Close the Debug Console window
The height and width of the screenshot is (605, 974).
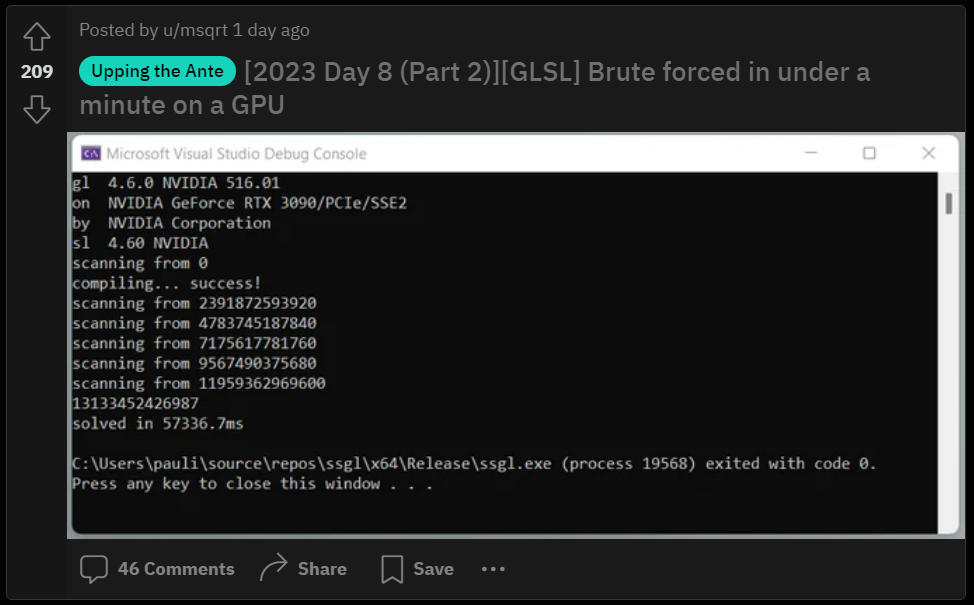pos(928,153)
